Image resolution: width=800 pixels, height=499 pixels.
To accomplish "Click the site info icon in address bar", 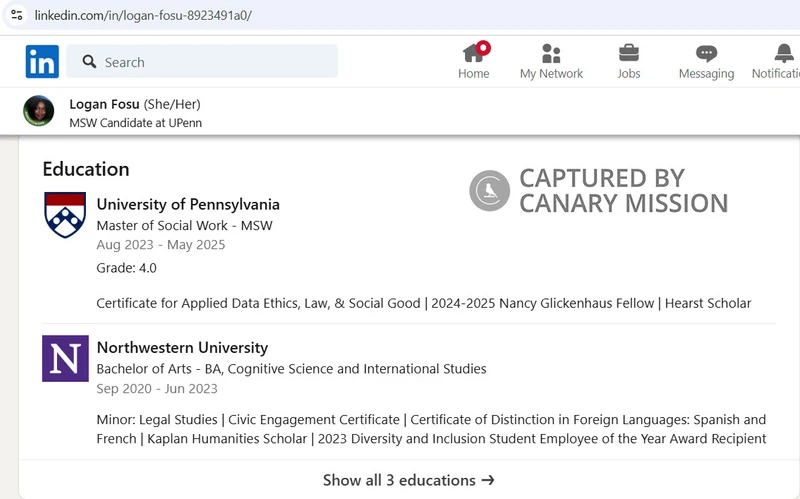I will 16,15.
